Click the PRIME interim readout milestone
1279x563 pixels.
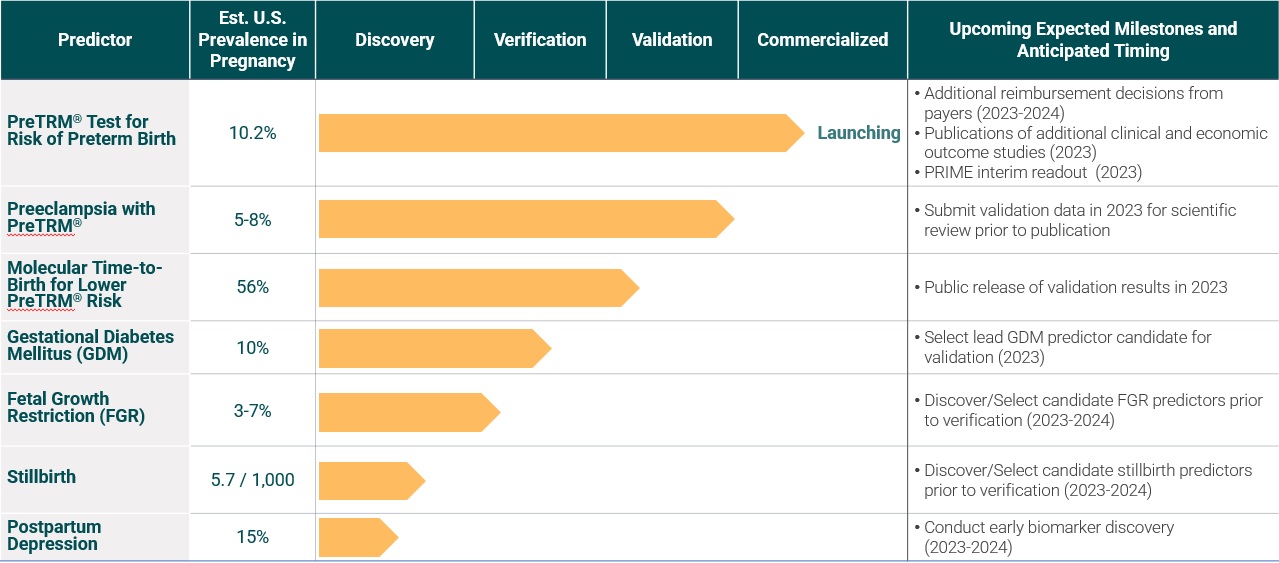(x=1032, y=171)
